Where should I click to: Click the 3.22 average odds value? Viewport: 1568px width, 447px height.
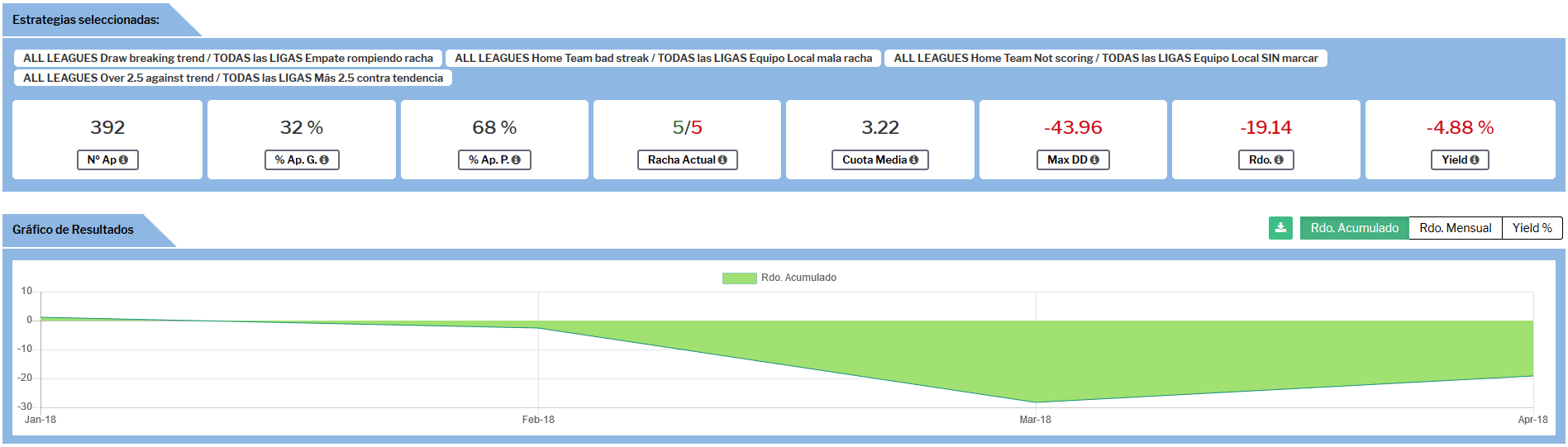pos(879,127)
